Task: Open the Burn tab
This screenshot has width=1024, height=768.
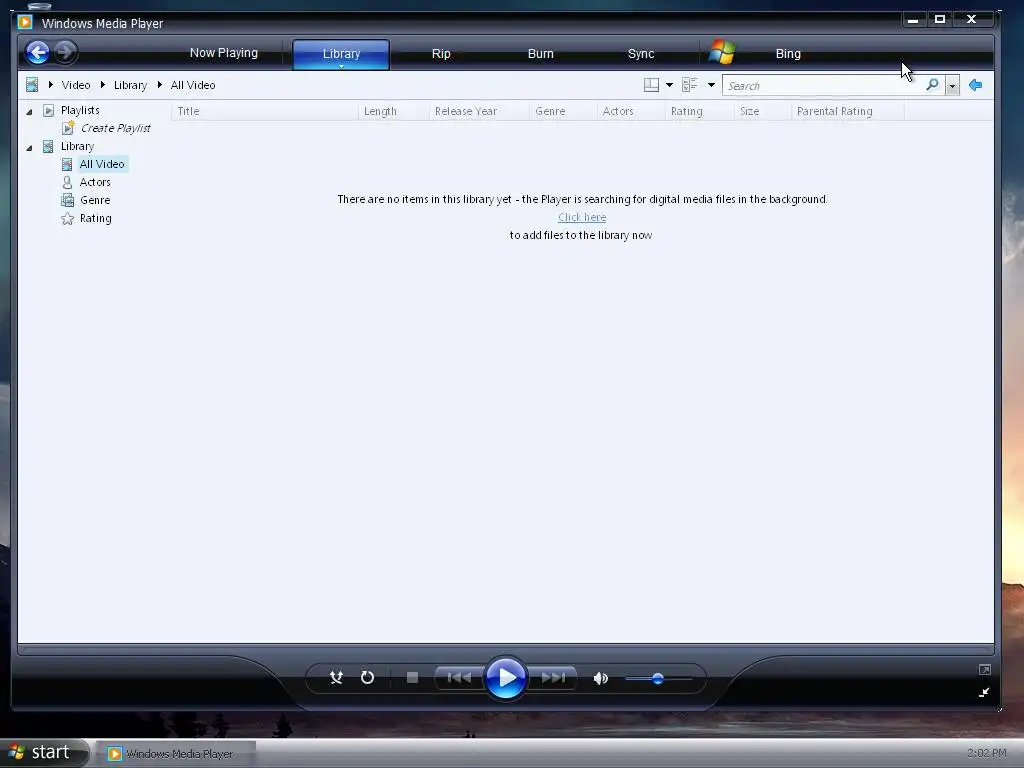Action: pyautogui.click(x=541, y=54)
